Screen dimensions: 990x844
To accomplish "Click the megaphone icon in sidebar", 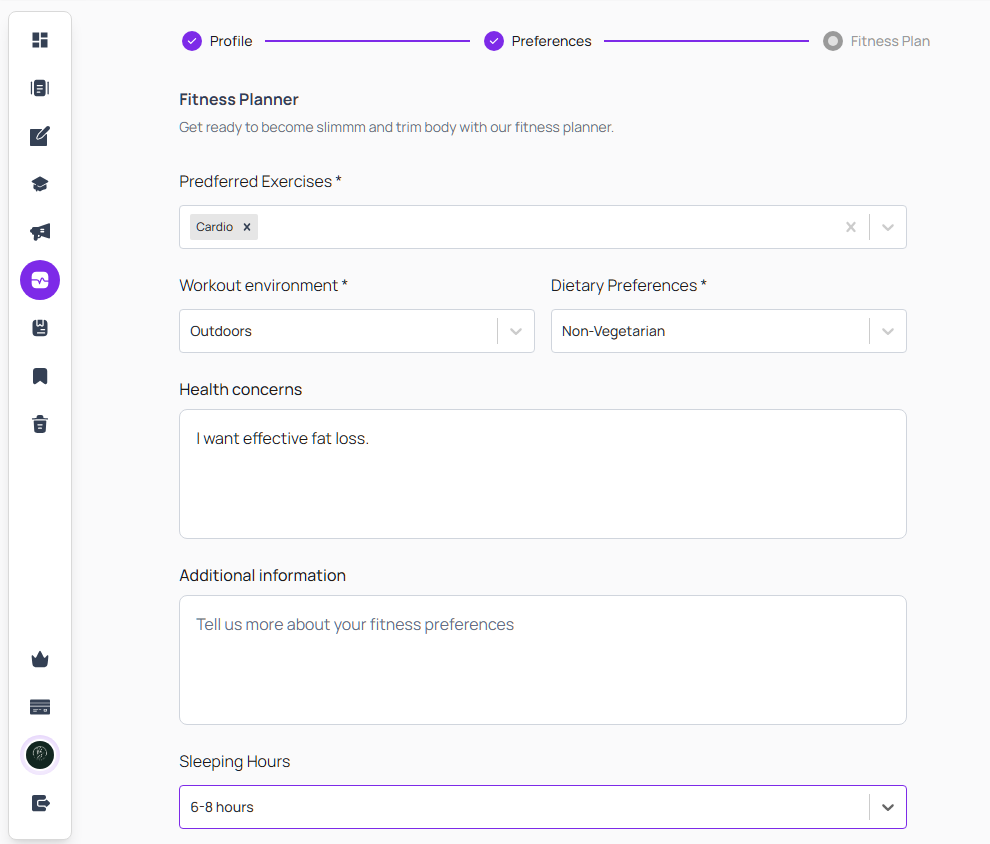I will click(x=40, y=232).
